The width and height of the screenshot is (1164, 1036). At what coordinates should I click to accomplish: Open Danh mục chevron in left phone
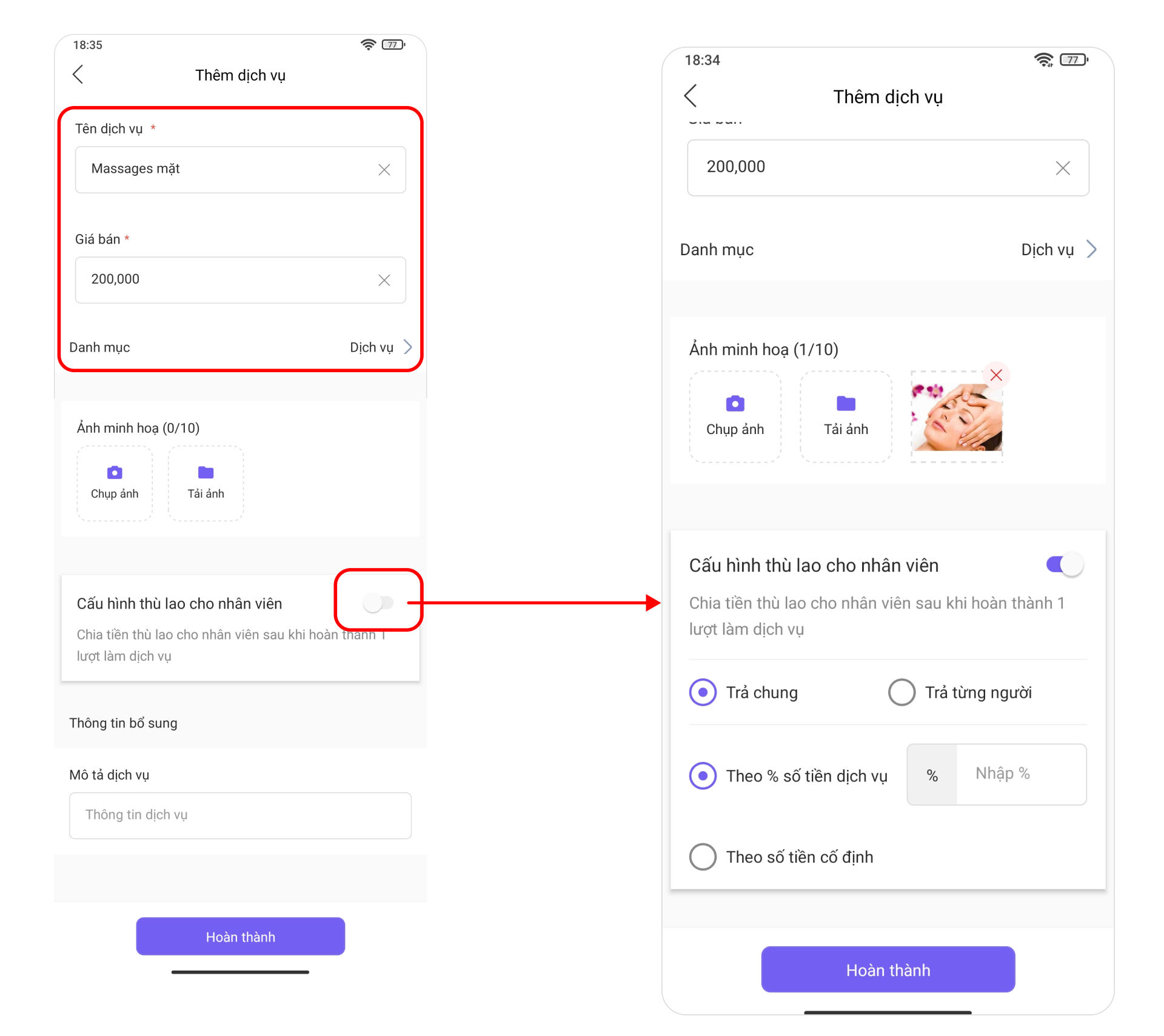click(408, 347)
